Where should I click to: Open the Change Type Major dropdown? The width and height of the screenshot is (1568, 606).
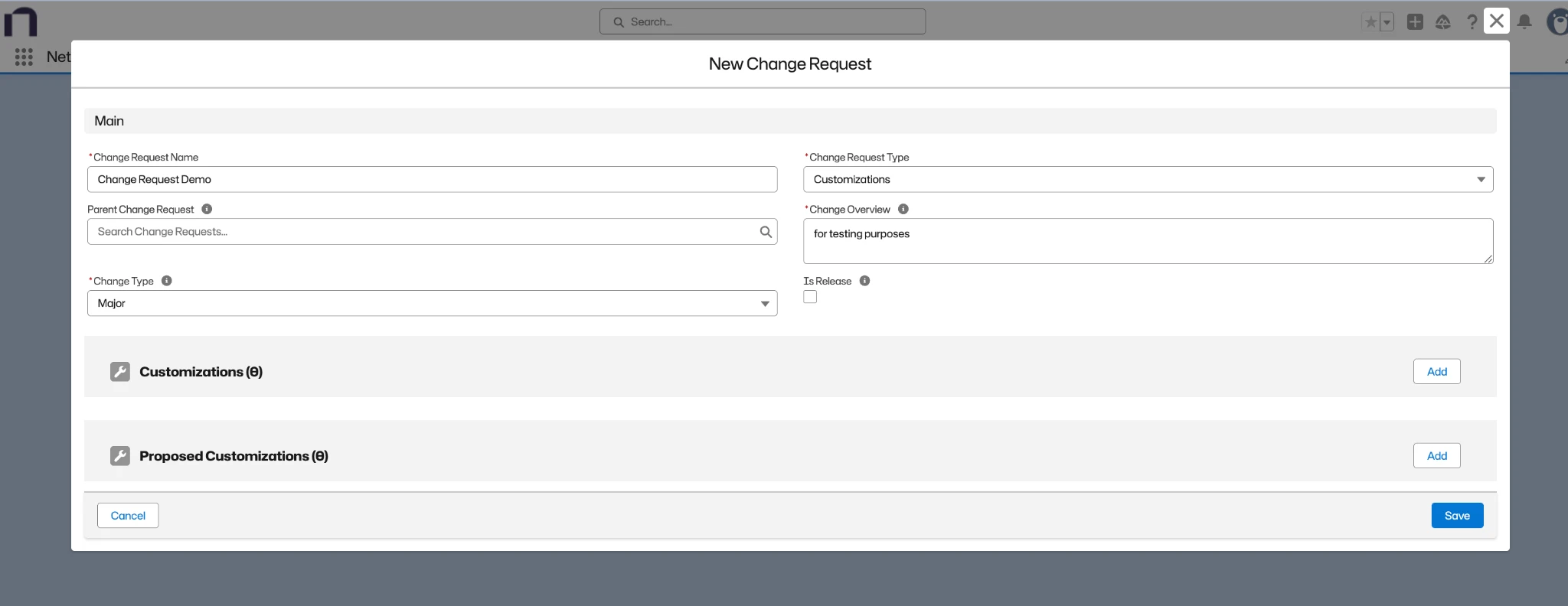[433, 303]
